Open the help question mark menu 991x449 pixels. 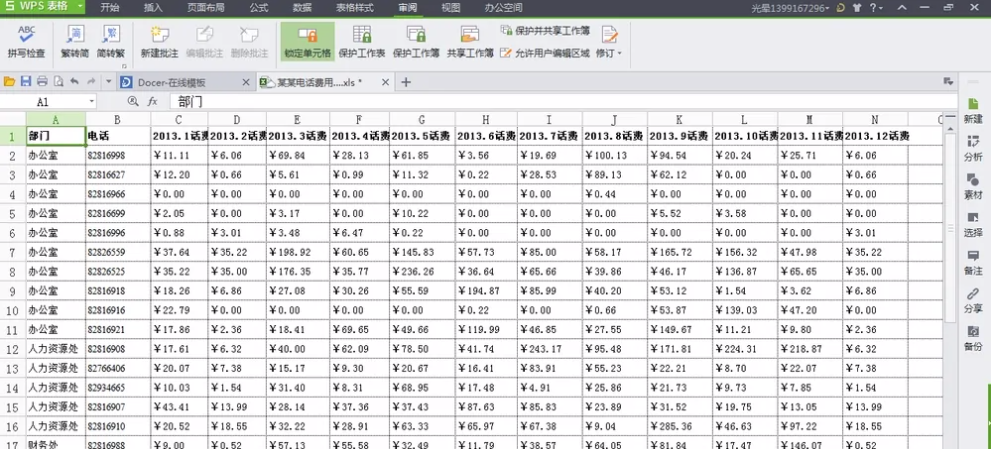click(x=876, y=8)
